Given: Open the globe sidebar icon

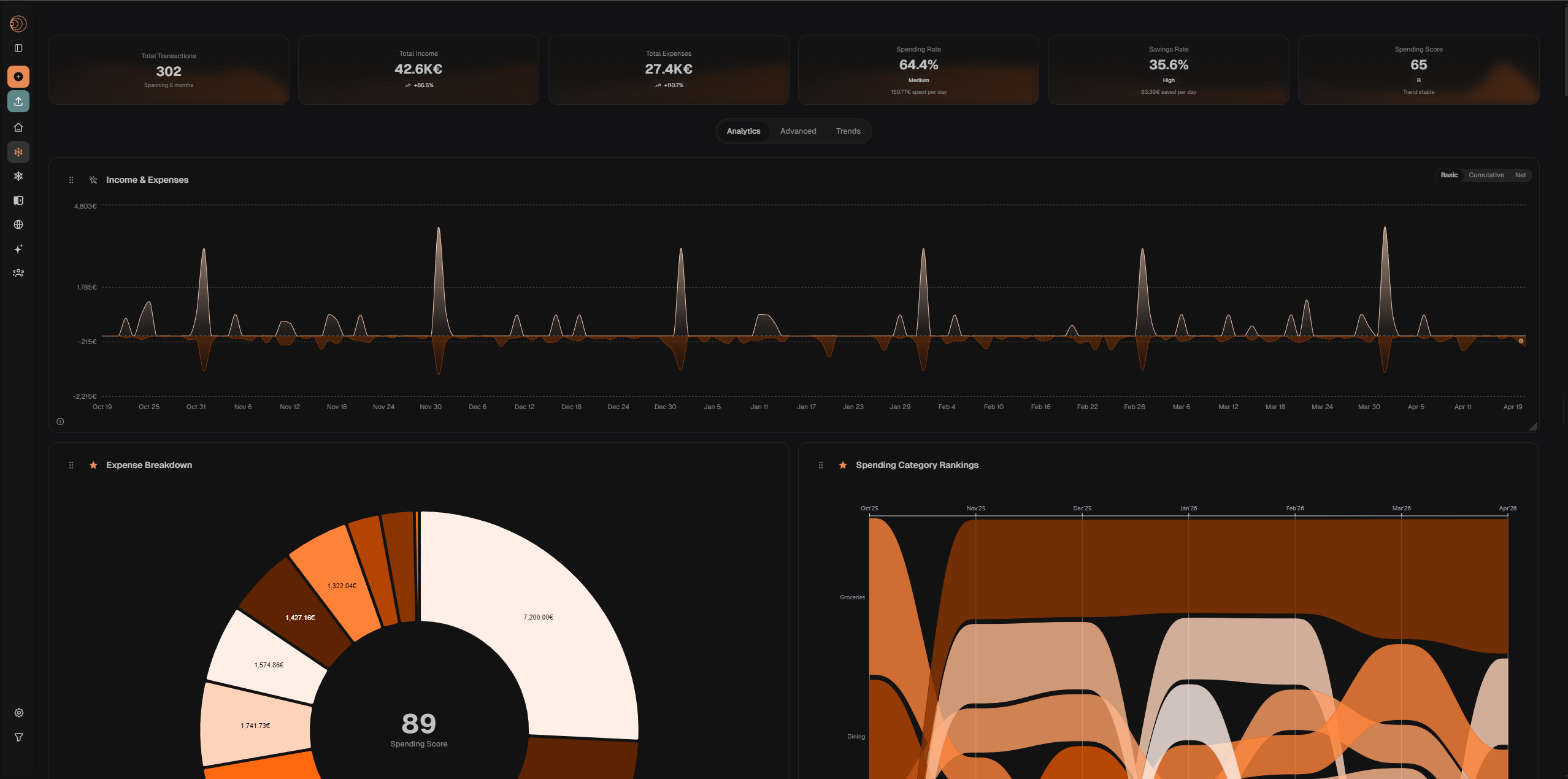Looking at the screenshot, I should coord(18,224).
